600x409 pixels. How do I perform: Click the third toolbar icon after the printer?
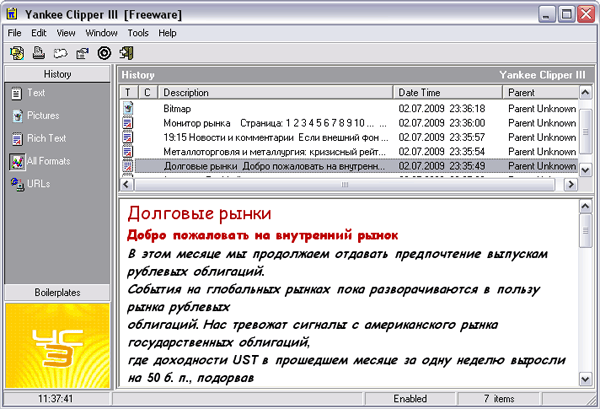[x=60, y=53]
